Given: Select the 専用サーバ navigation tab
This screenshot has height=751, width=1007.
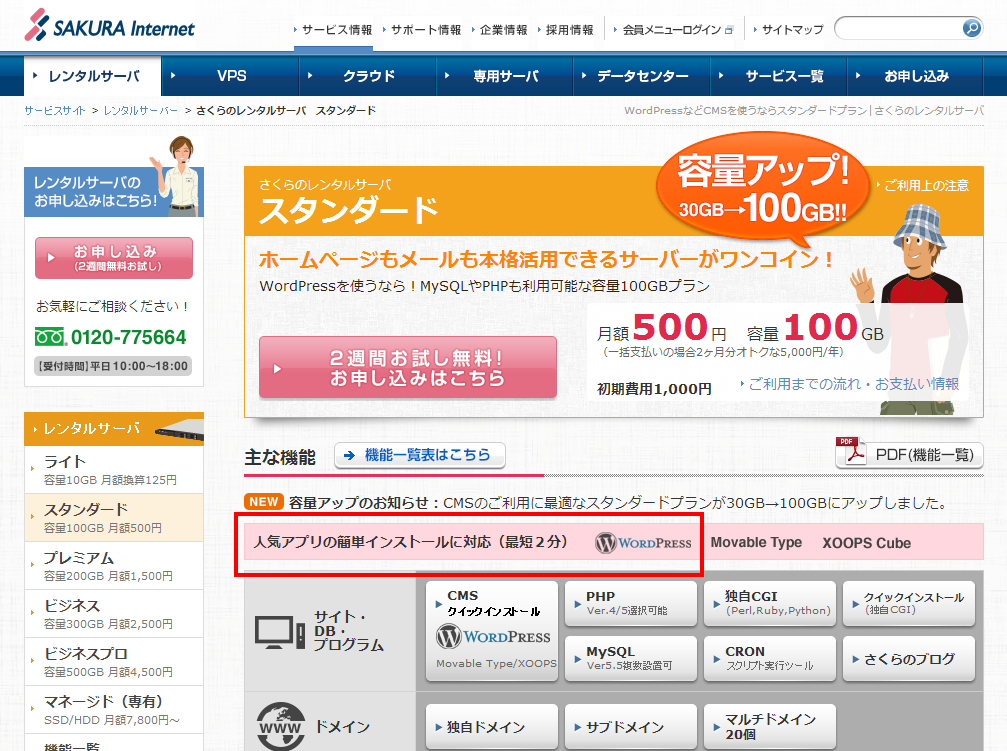Looking at the screenshot, I should [505, 76].
